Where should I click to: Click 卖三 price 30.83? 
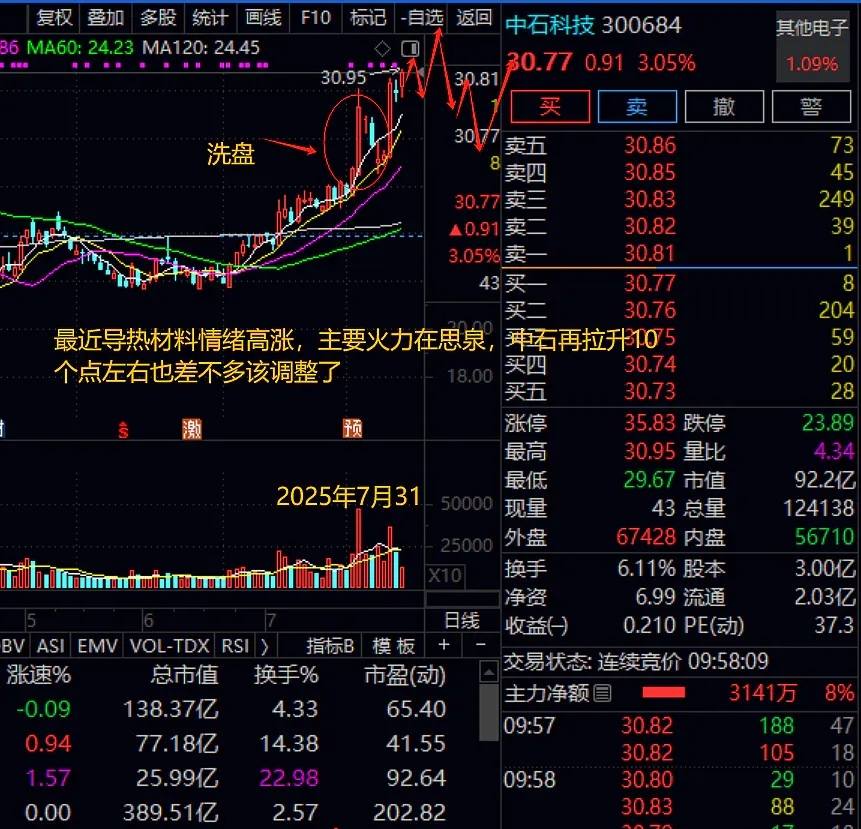(x=650, y=199)
